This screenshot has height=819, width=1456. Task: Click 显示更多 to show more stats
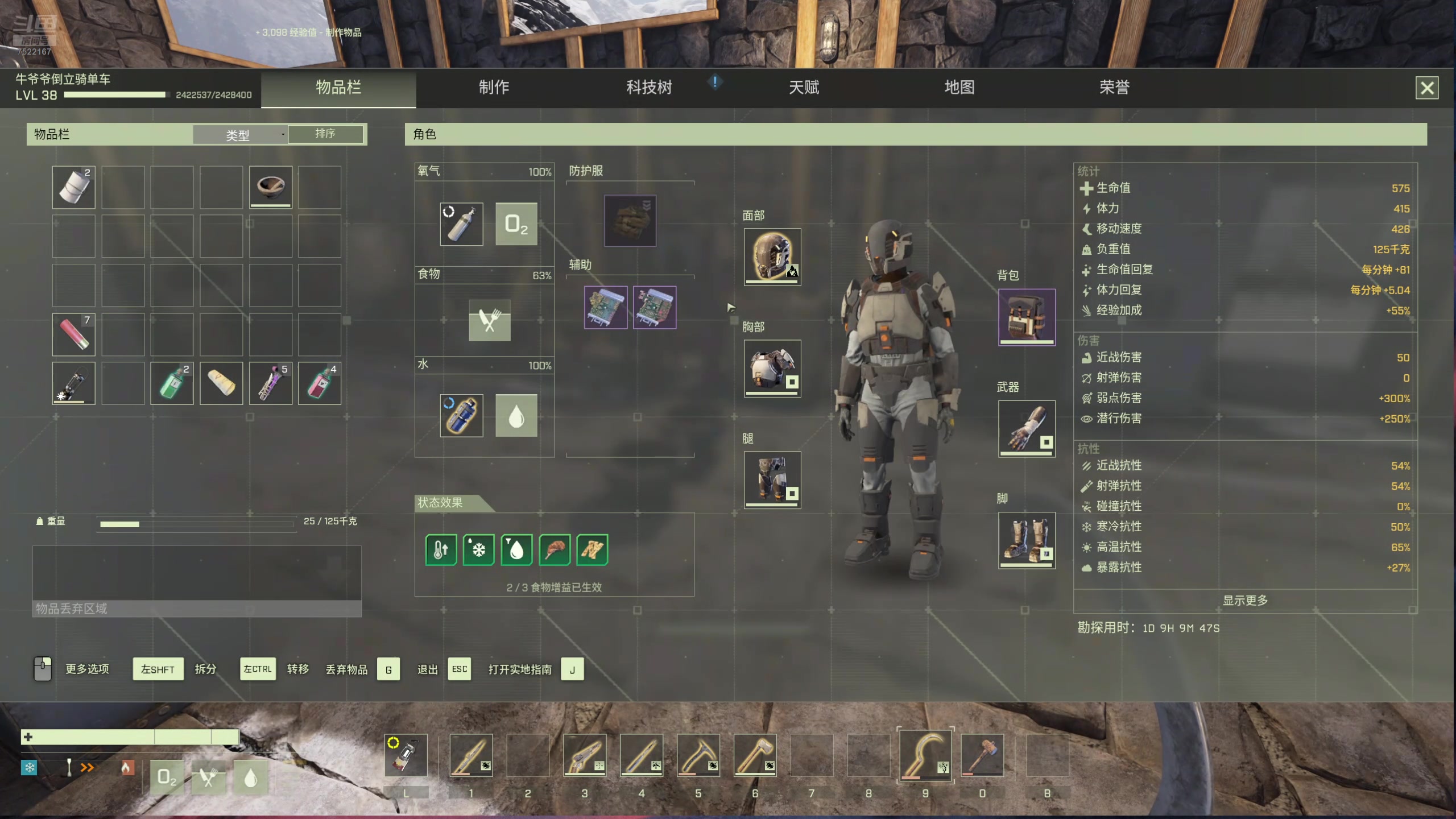point(1245,601)
